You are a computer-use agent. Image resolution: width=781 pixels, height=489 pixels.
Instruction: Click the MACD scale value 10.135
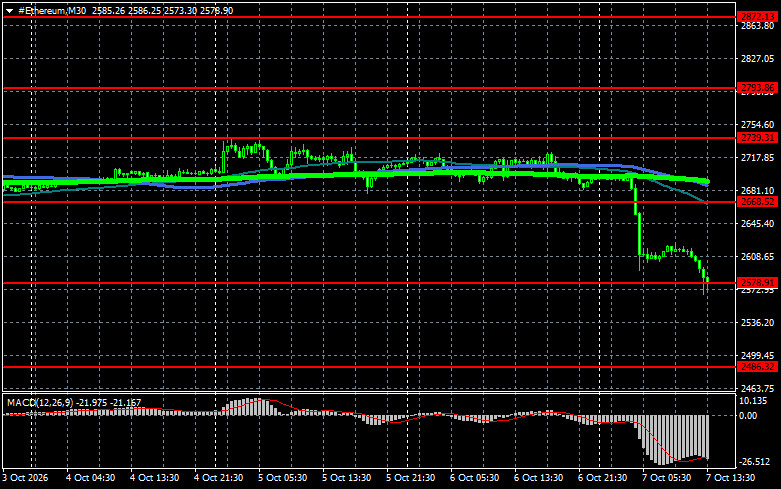754,401
